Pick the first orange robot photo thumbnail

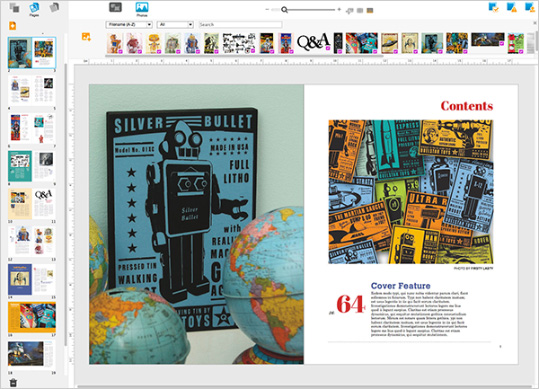click(115, 43)
